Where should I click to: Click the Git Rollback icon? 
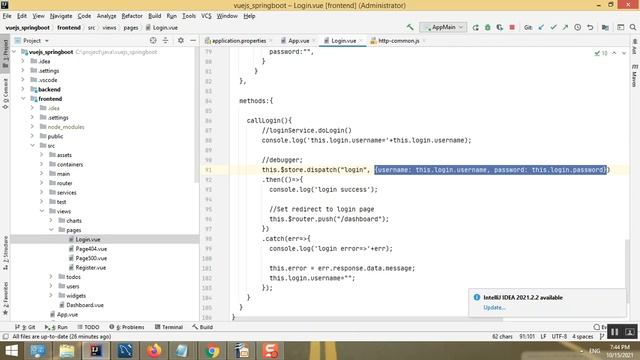pyautogui.click(x=590, y=27)
